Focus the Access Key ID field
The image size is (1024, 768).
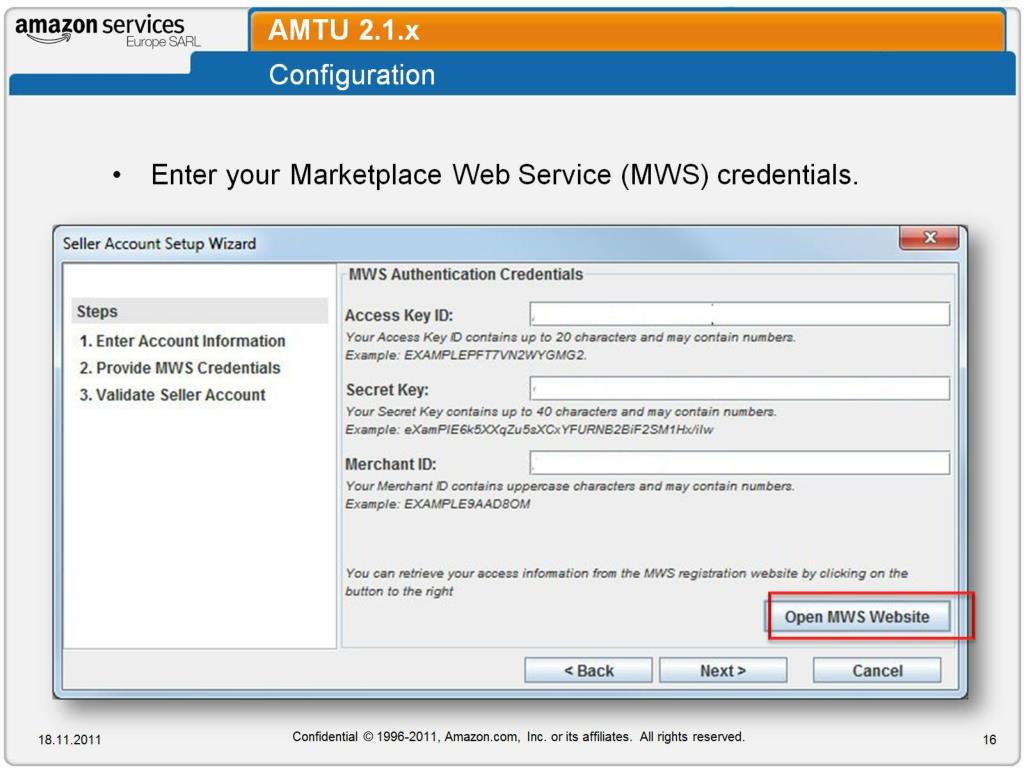[x=739, y=313]
